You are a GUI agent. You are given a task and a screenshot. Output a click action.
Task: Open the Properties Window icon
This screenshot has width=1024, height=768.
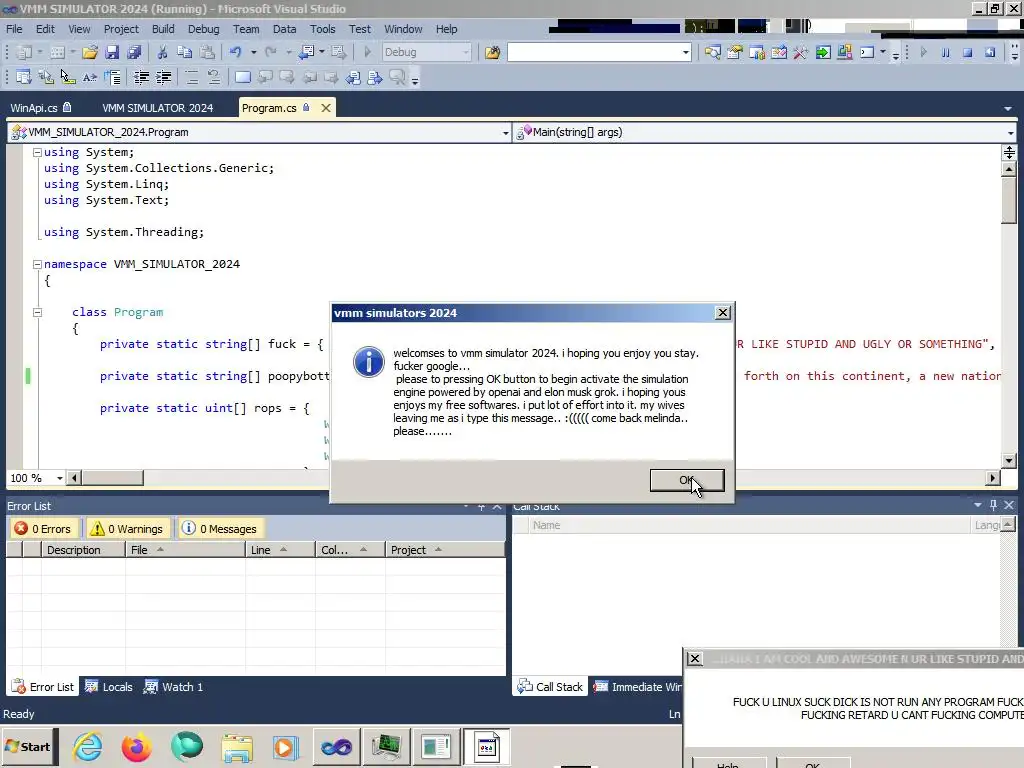point(735,52)
